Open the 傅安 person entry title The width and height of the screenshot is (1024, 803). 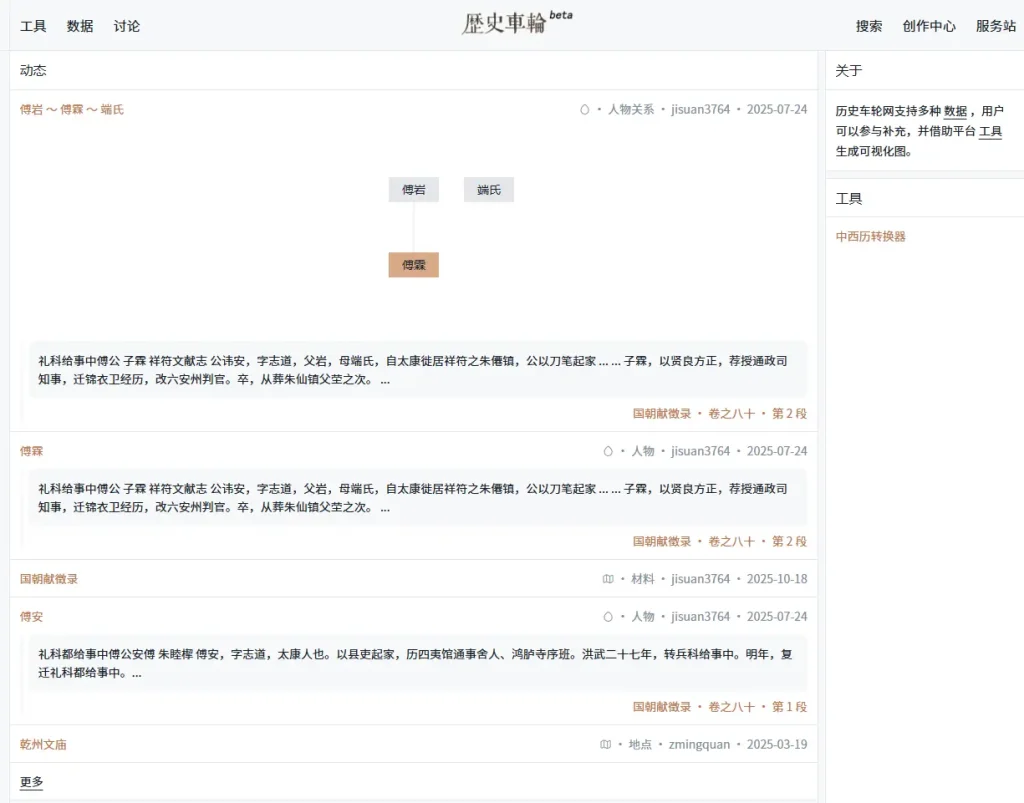(31, 616)
